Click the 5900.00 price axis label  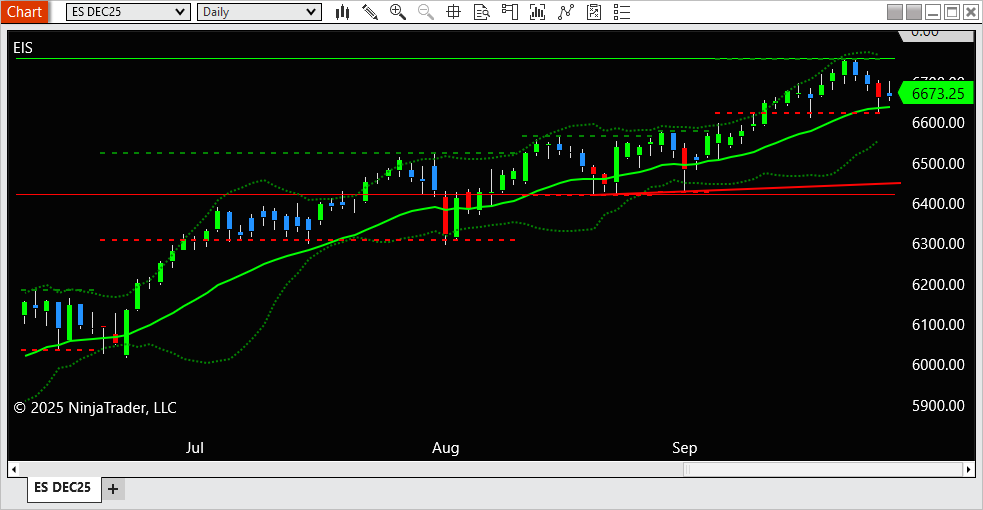(x=938, y=405)
